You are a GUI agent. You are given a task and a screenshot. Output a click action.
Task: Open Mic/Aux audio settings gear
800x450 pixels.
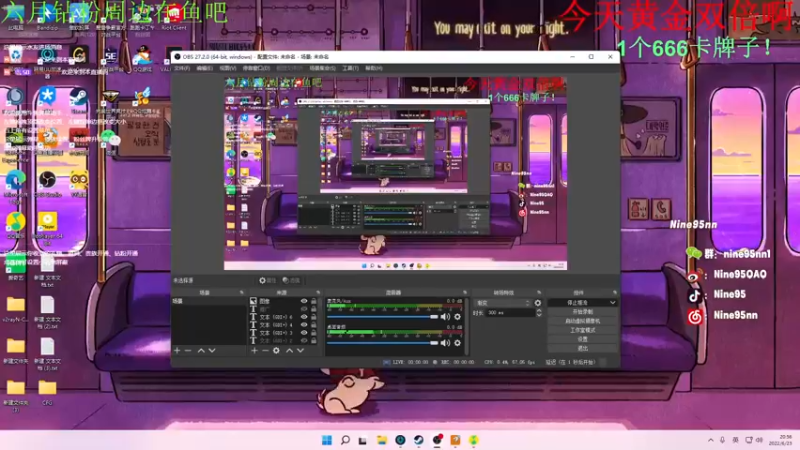coord(458,317)
